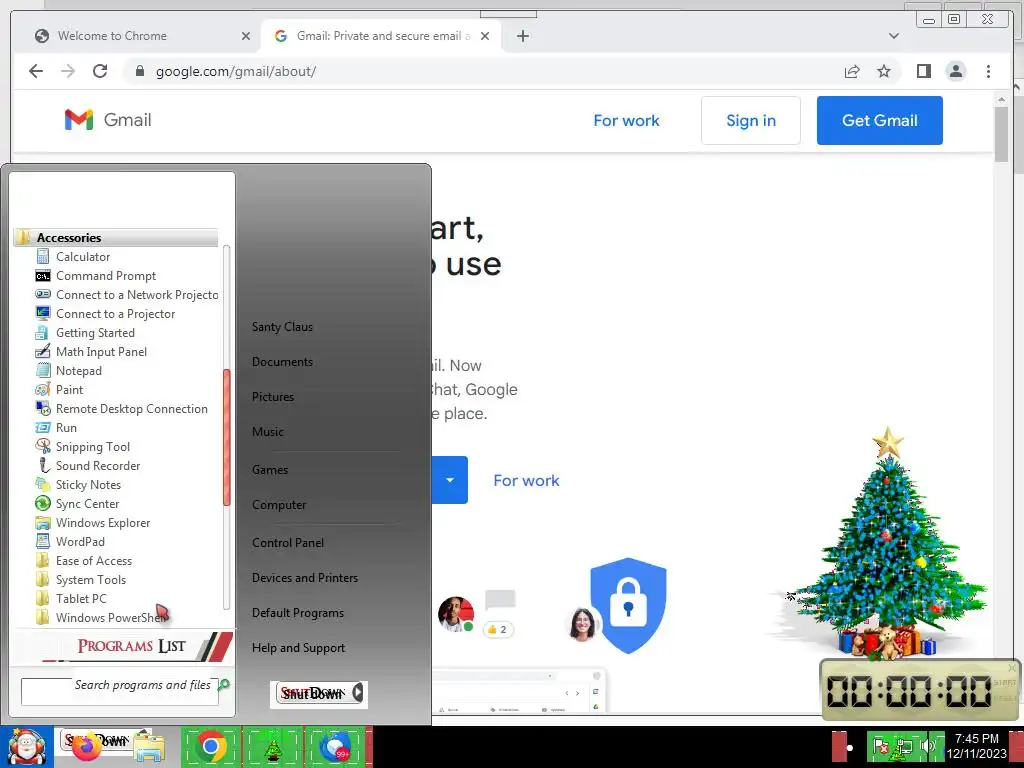Launch WordPad
The width and height of the screenshot is (1024, 768).
[80, 541]
